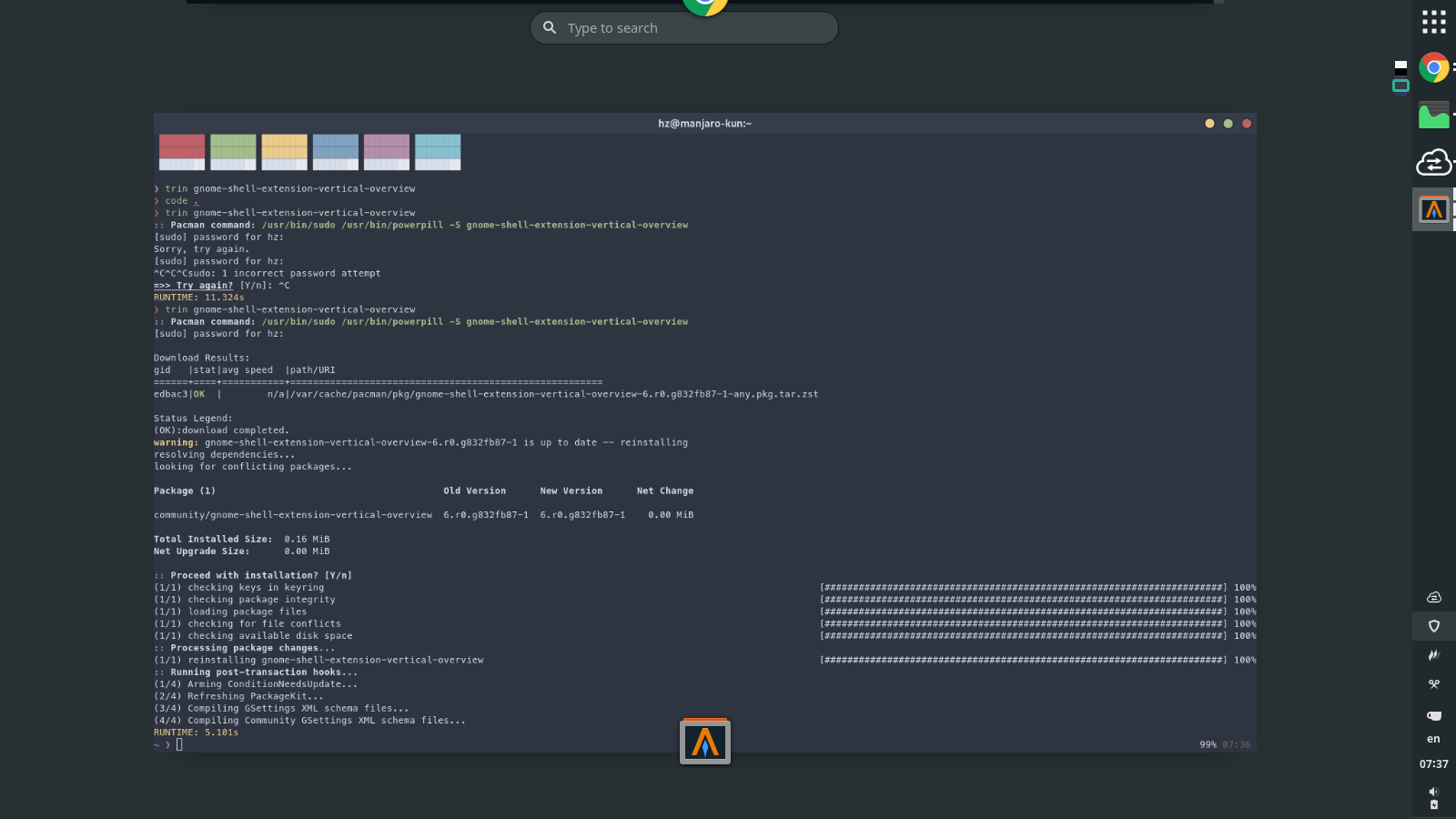This screenshot has width=1456, height=819.
Task: Click the teal indicator left of Chrome
Action: (x=1400, y=86)
